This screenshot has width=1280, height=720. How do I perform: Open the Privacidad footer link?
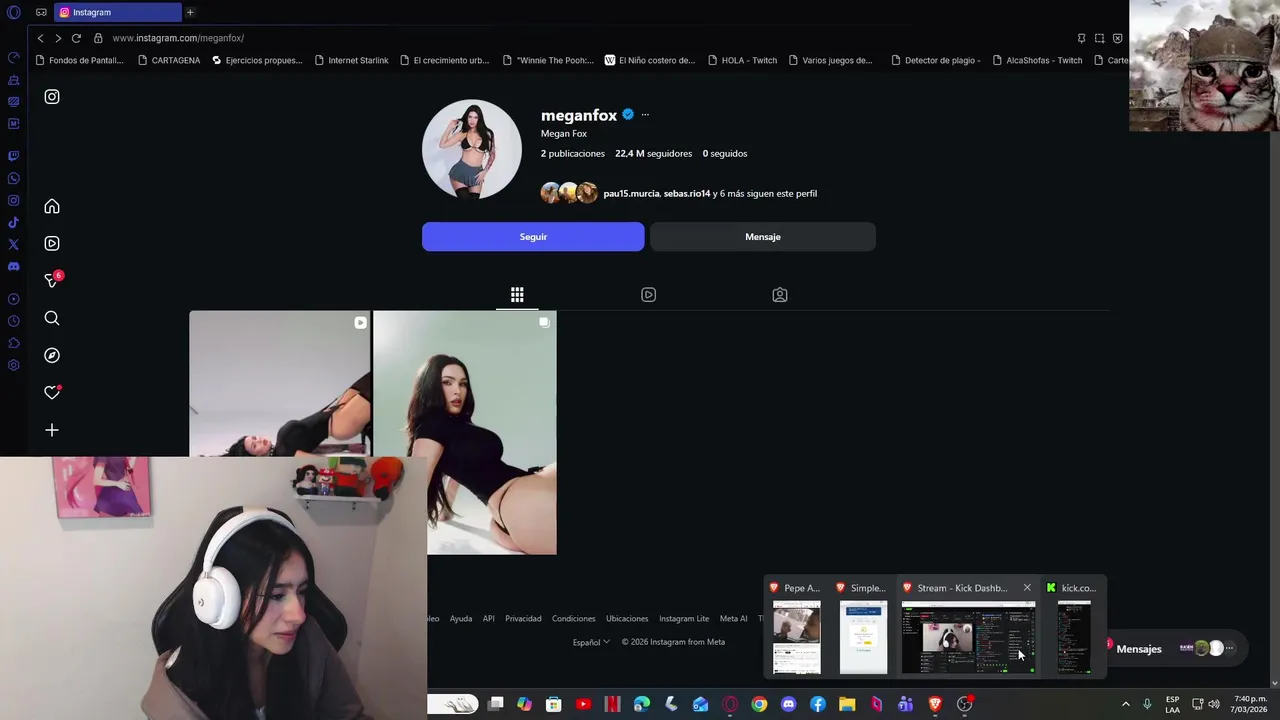click(x=523, y=619)
